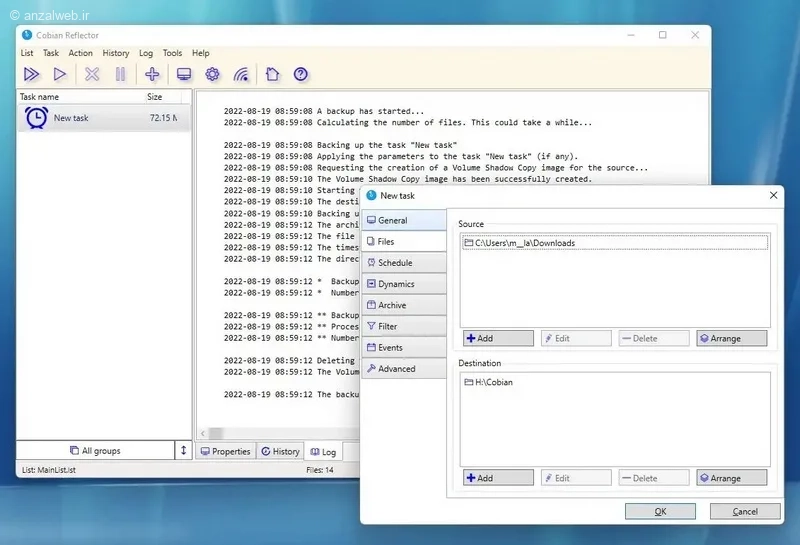Select Files section in New task dialog
800x545 pixels.
(x=404, y=242)
